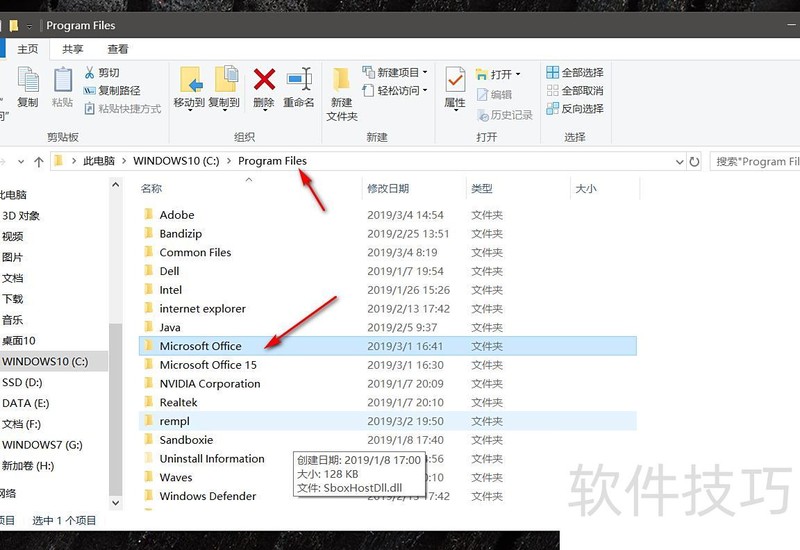Expand the address bar history dropdown

680,162
